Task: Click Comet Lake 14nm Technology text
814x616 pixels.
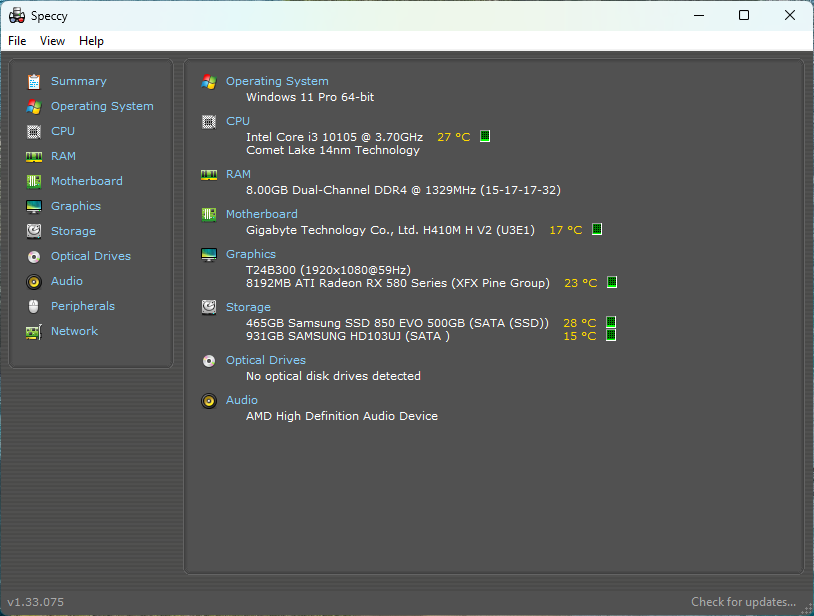Action: [333, 150]
